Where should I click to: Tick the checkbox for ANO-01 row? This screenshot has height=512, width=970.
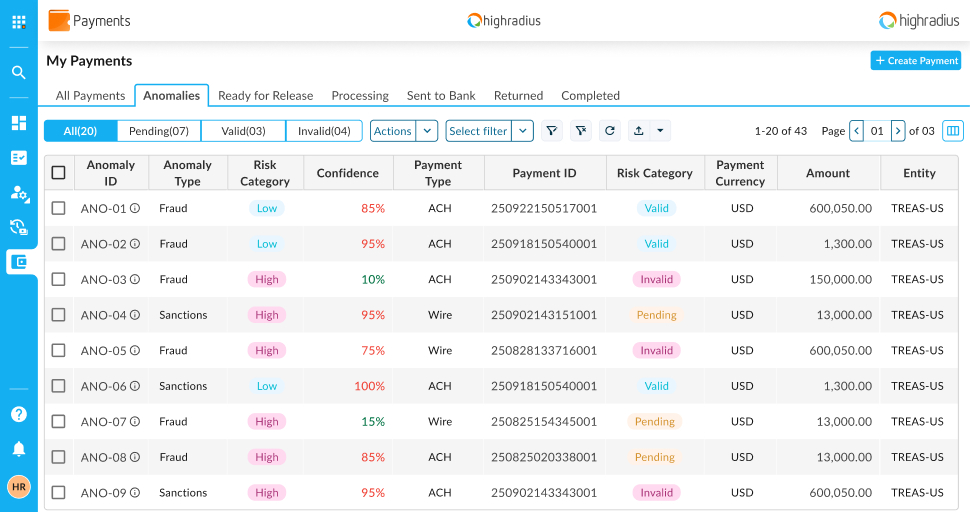(59, 208)
